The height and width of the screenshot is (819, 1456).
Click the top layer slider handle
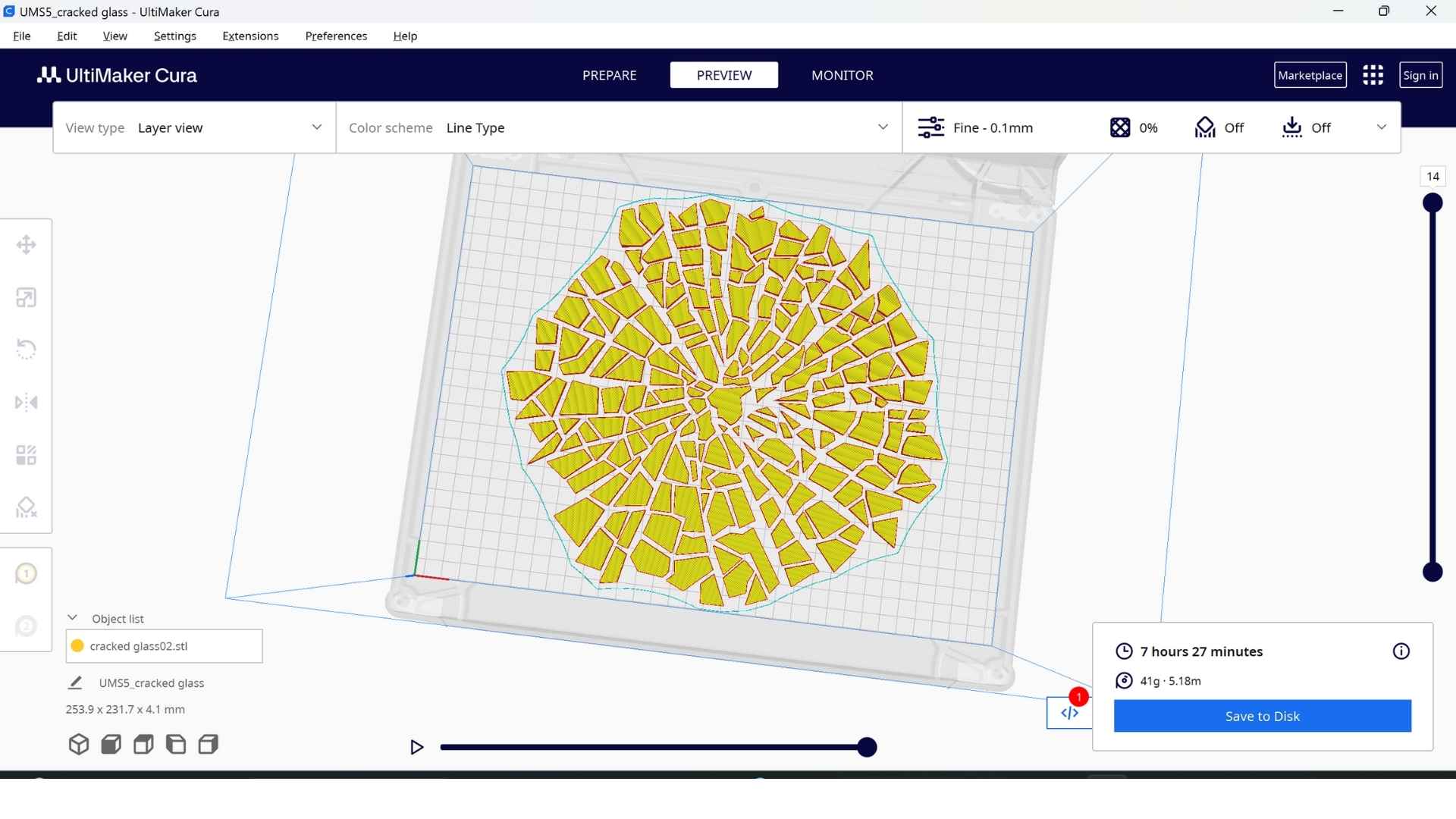[1432, 202]
